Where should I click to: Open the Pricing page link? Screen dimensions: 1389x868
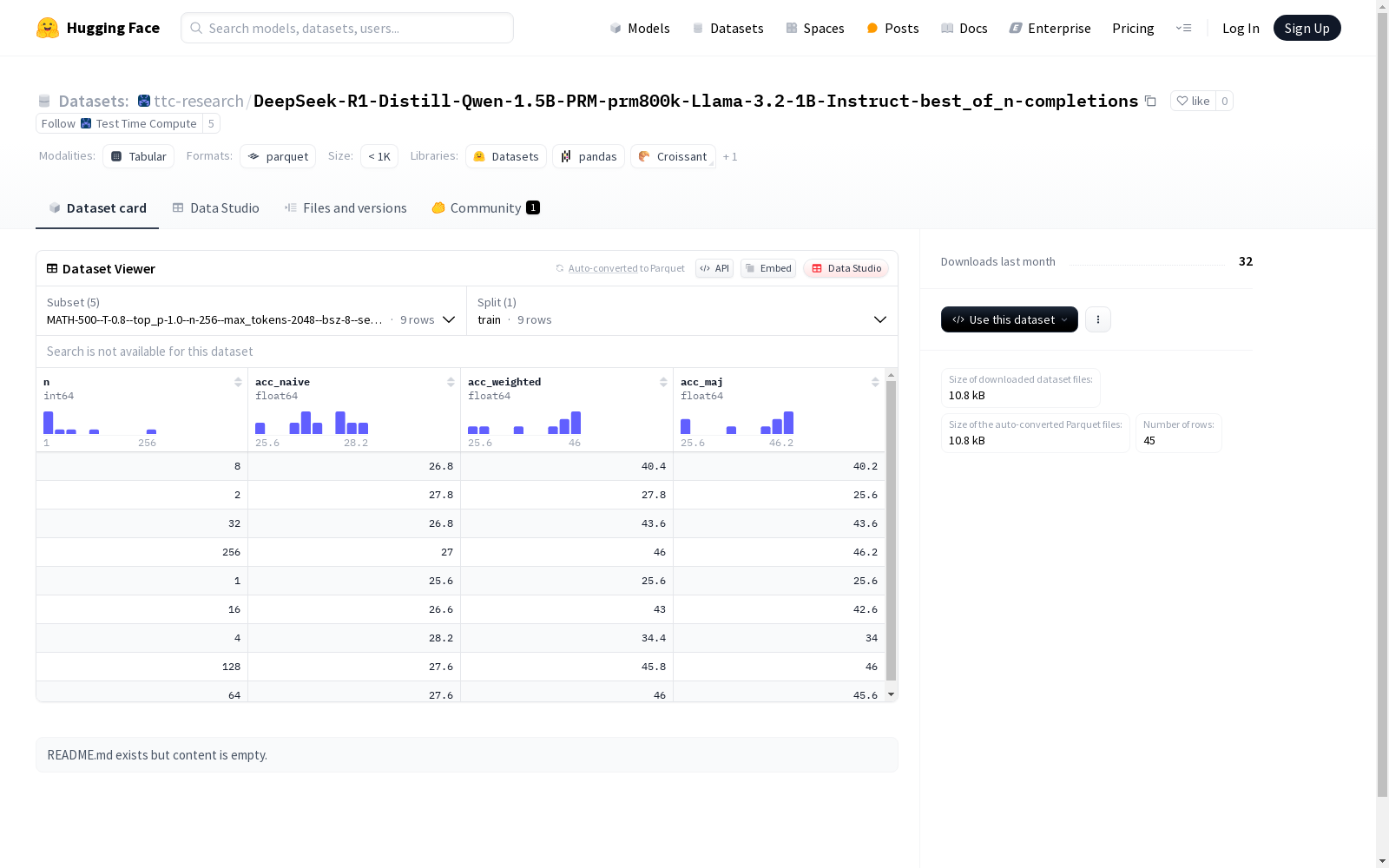(x=1133, y=28)
